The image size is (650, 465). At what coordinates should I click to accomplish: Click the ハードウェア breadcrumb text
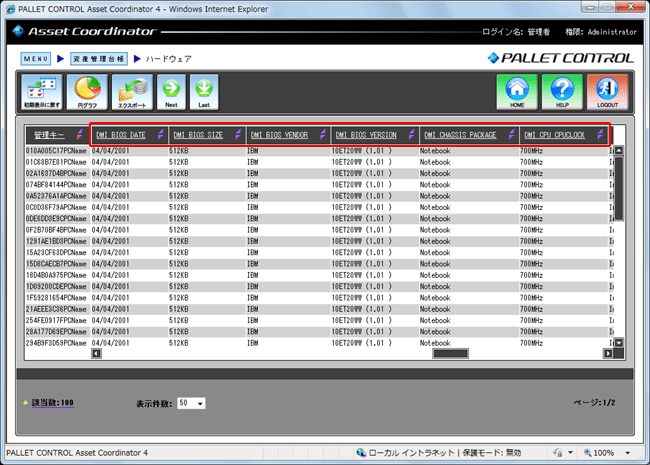pyautogui.click(x=168, y=59)
